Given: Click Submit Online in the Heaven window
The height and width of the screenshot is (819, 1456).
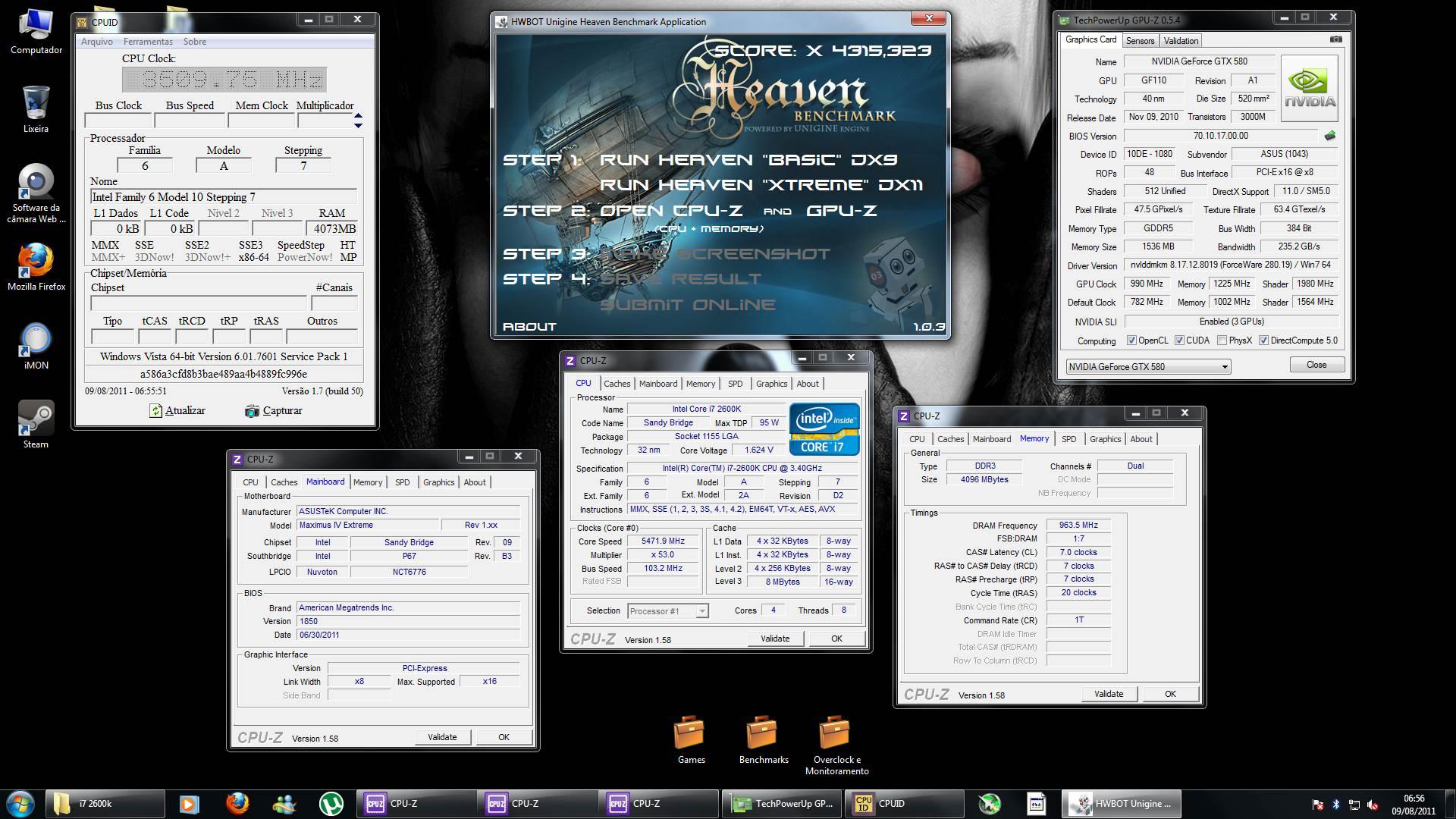Looking at the screenshot, I should point(688,305).
